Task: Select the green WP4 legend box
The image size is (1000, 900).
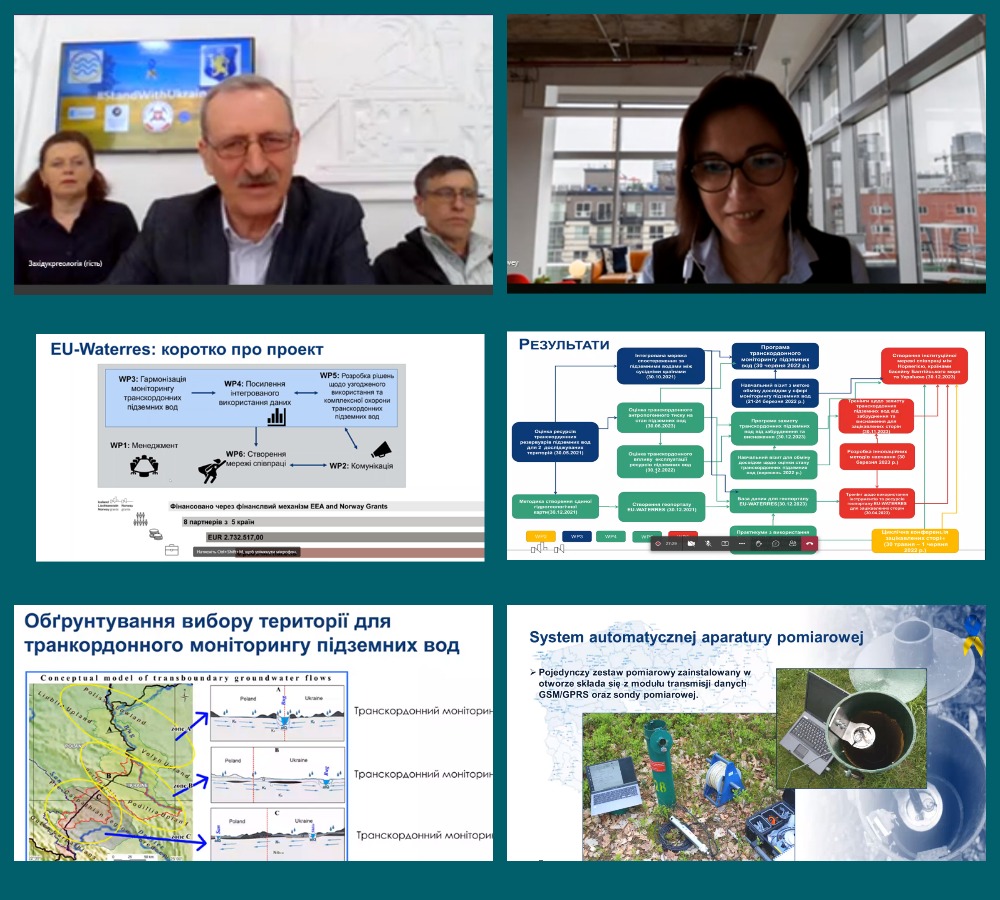Action: click(x=611, y=536)
